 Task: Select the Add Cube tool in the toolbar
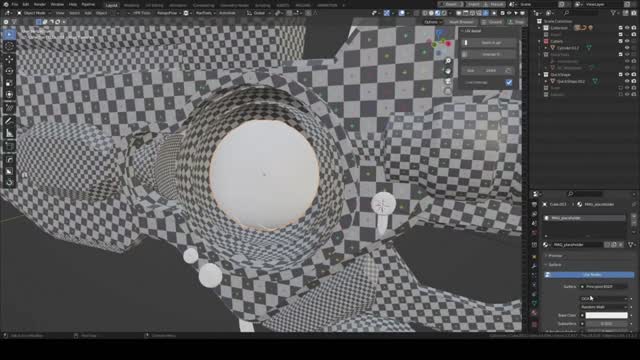pos(9,146)
